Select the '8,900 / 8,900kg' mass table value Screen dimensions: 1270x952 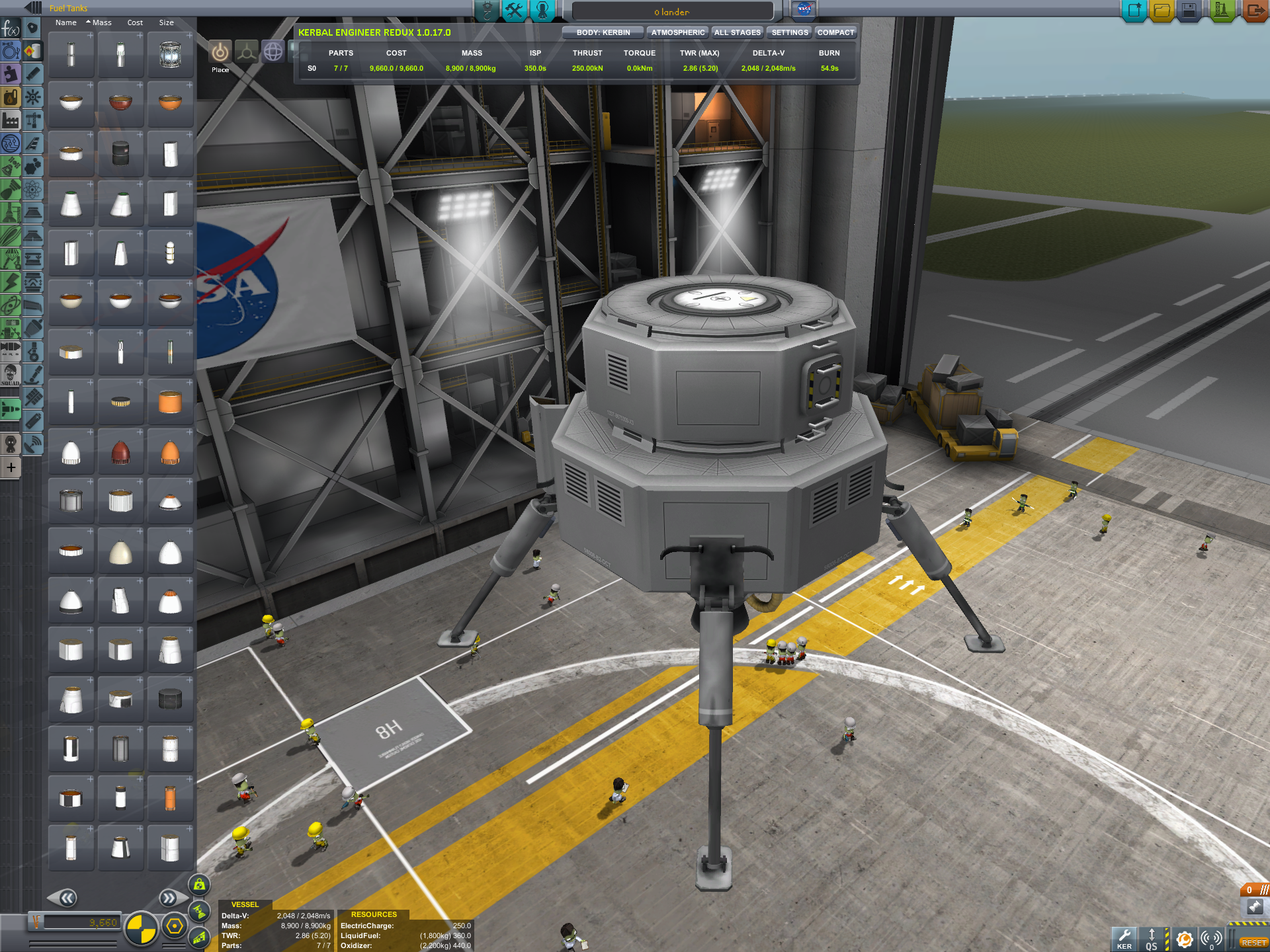470,69
